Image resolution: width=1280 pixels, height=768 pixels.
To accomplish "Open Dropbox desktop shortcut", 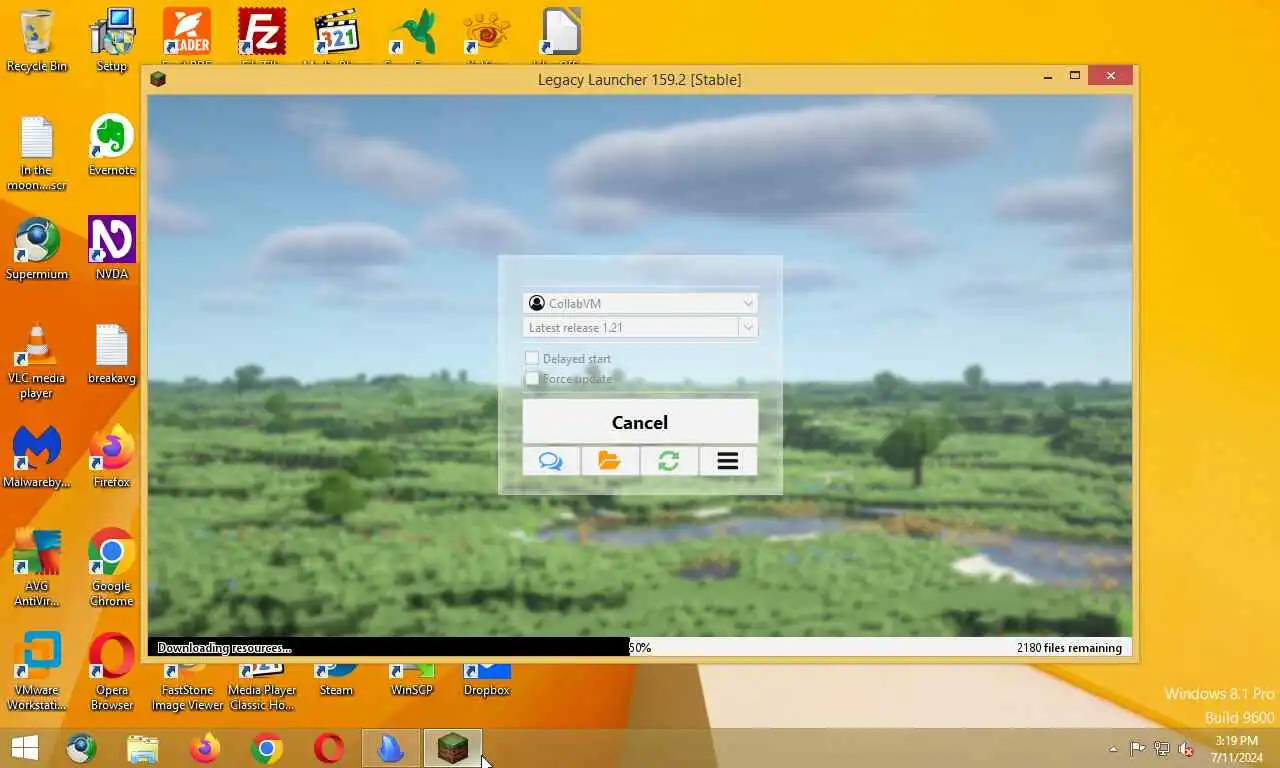I will (x=487, y=680).
